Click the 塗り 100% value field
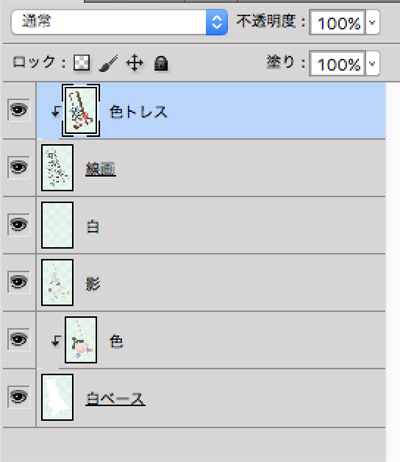 click(337, 63)
